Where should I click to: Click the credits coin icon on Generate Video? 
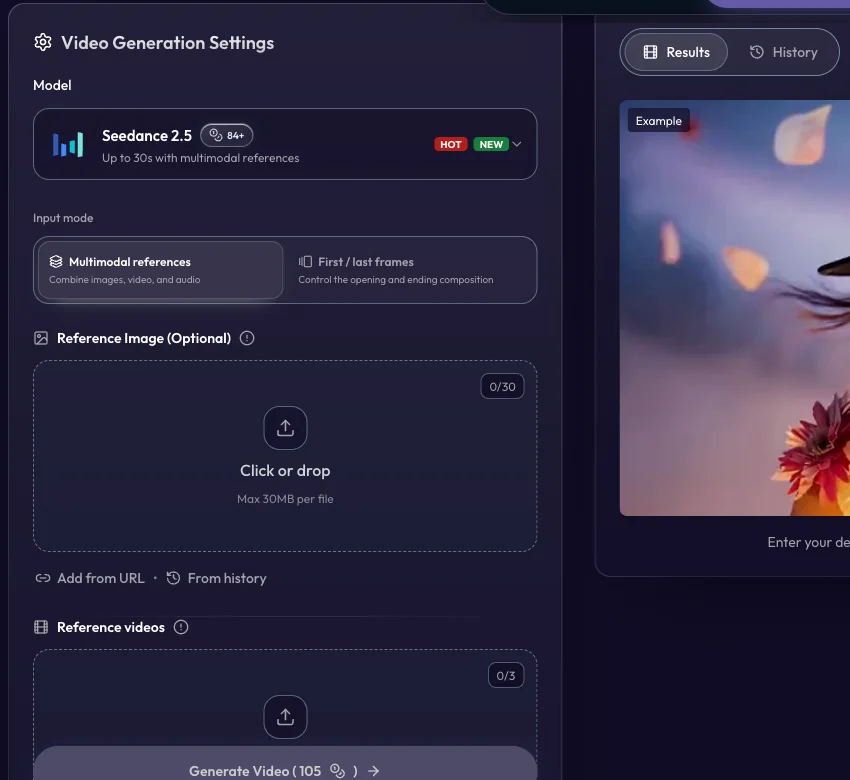point(338,771)
